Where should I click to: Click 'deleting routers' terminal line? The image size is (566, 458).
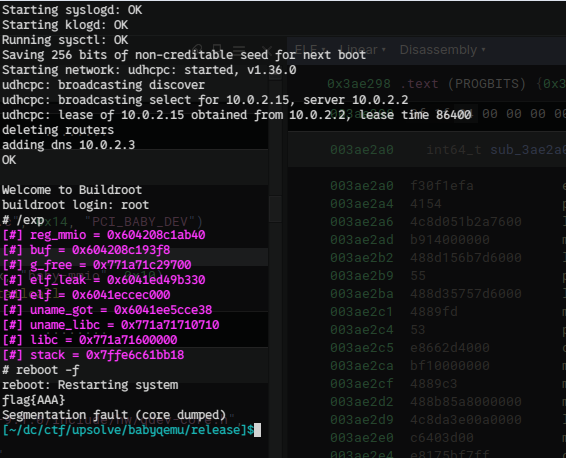(x=58, y=130)
